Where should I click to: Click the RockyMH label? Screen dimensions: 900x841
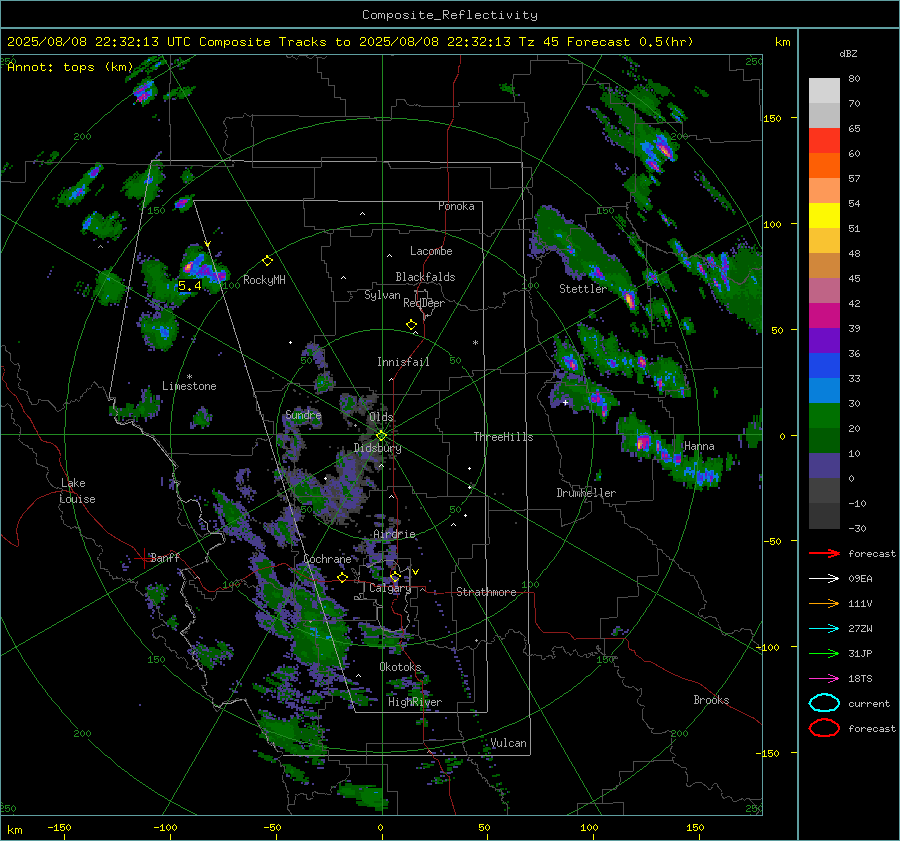[x=264, y=280]
